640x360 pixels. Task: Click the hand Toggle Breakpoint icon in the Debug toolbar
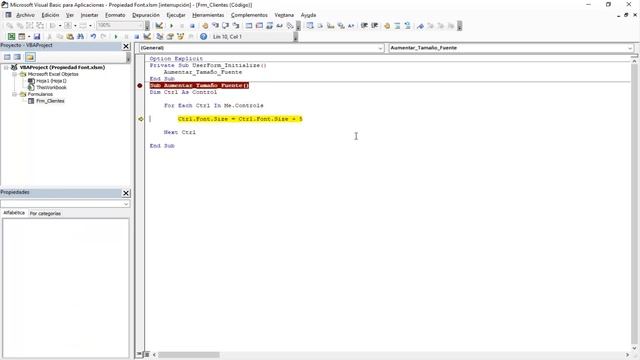point(205,26)
